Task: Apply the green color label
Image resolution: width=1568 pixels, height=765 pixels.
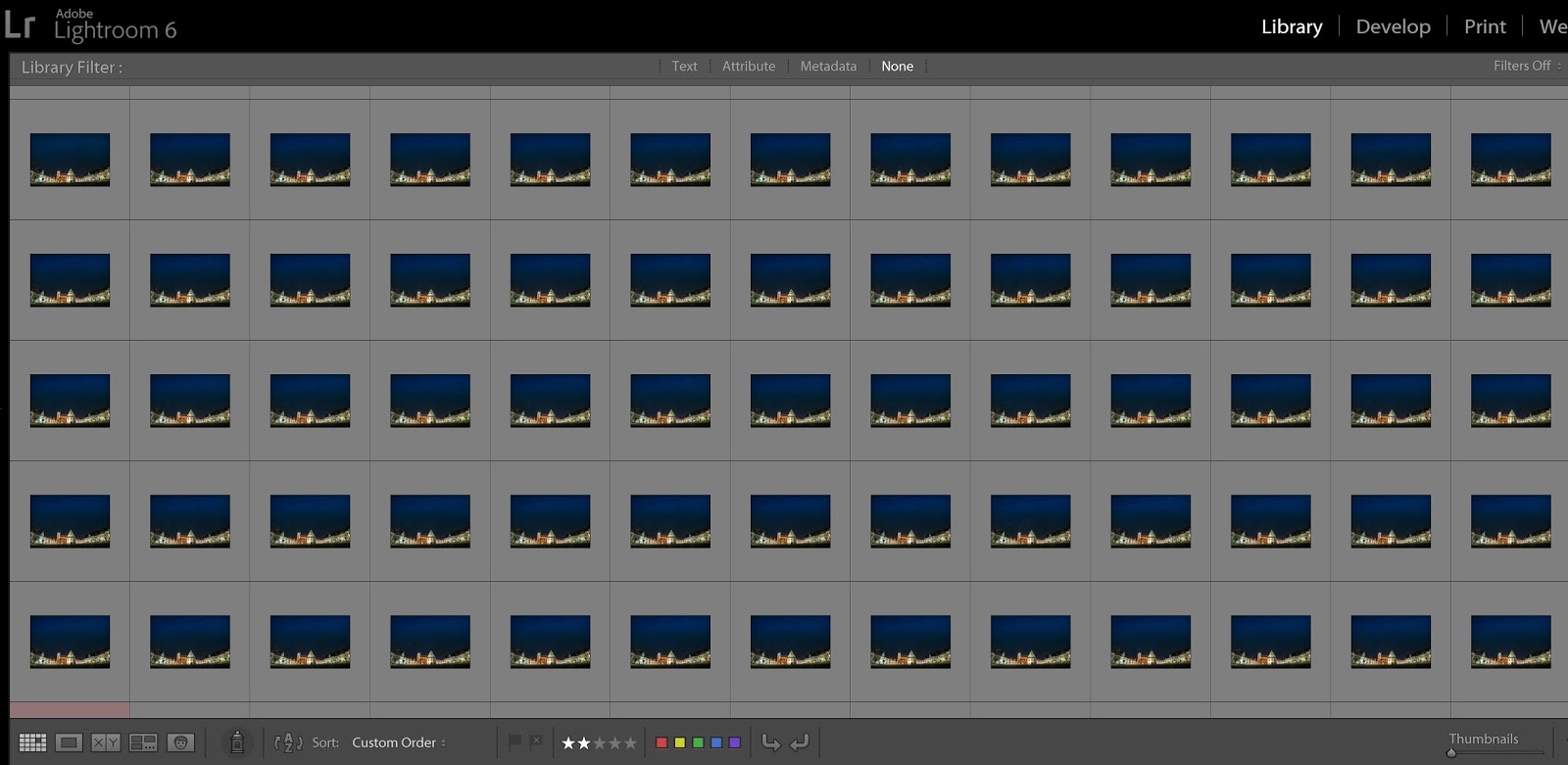Action: click(x=698, y=742)
